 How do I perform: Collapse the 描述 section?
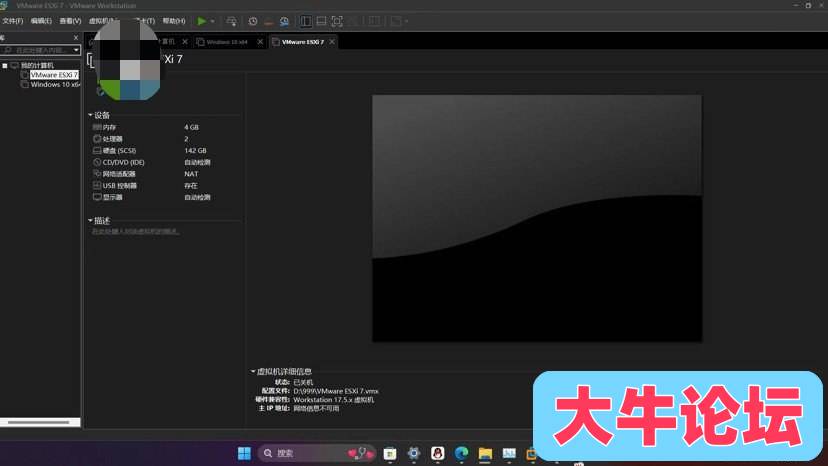coord(90,221)
